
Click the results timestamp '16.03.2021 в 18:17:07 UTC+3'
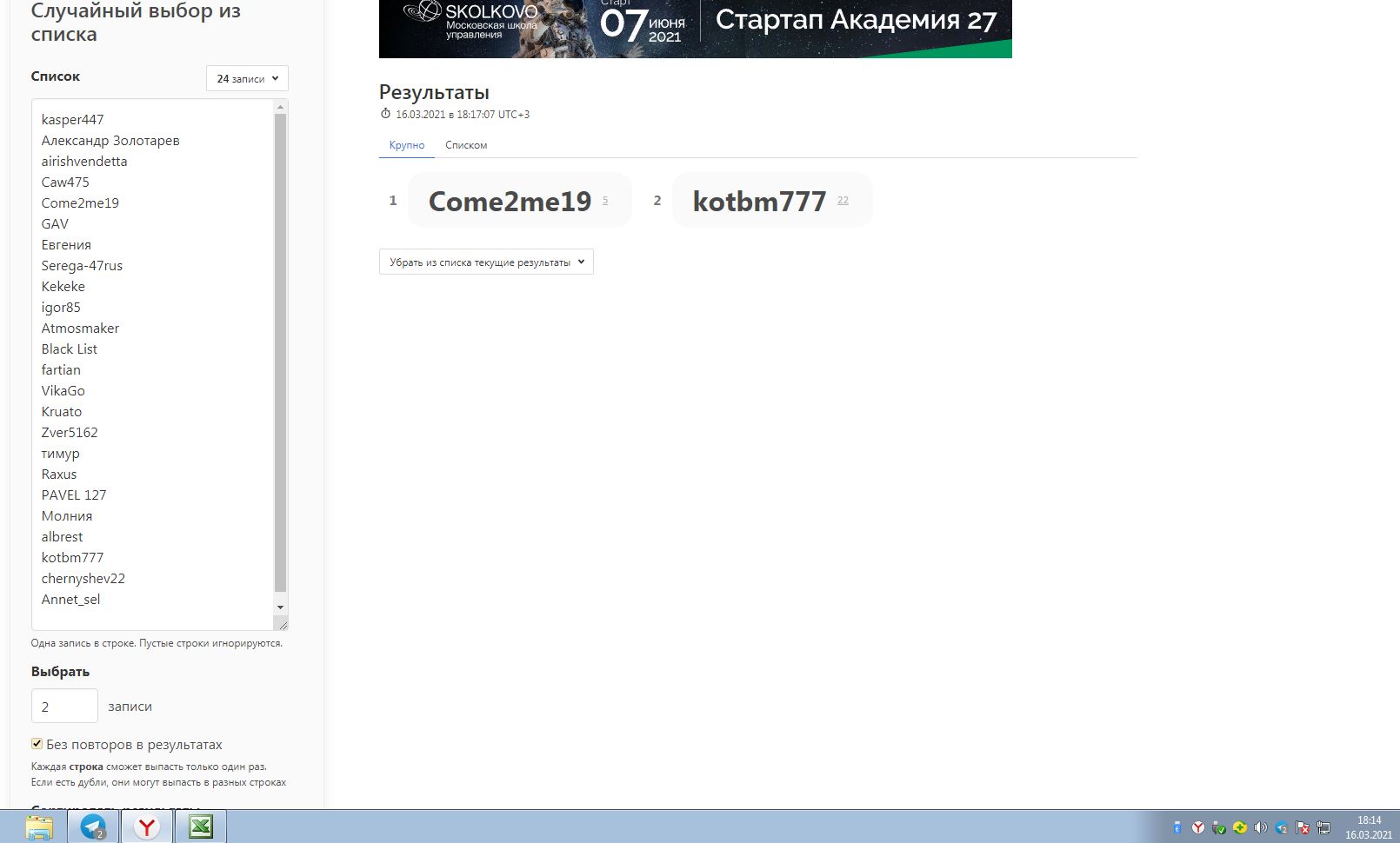point(463,114)
